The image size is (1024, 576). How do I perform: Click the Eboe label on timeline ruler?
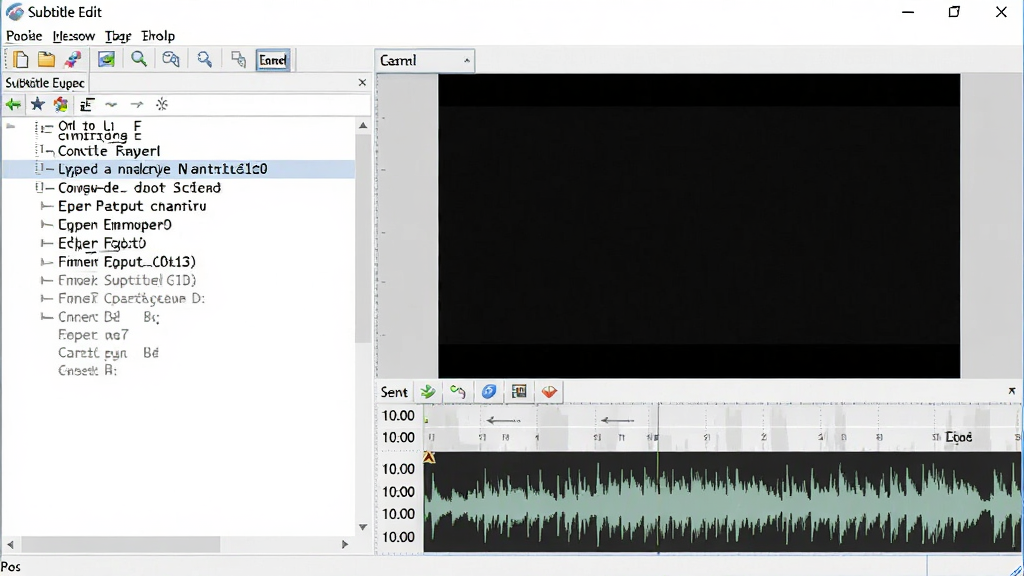pos(958,437)
